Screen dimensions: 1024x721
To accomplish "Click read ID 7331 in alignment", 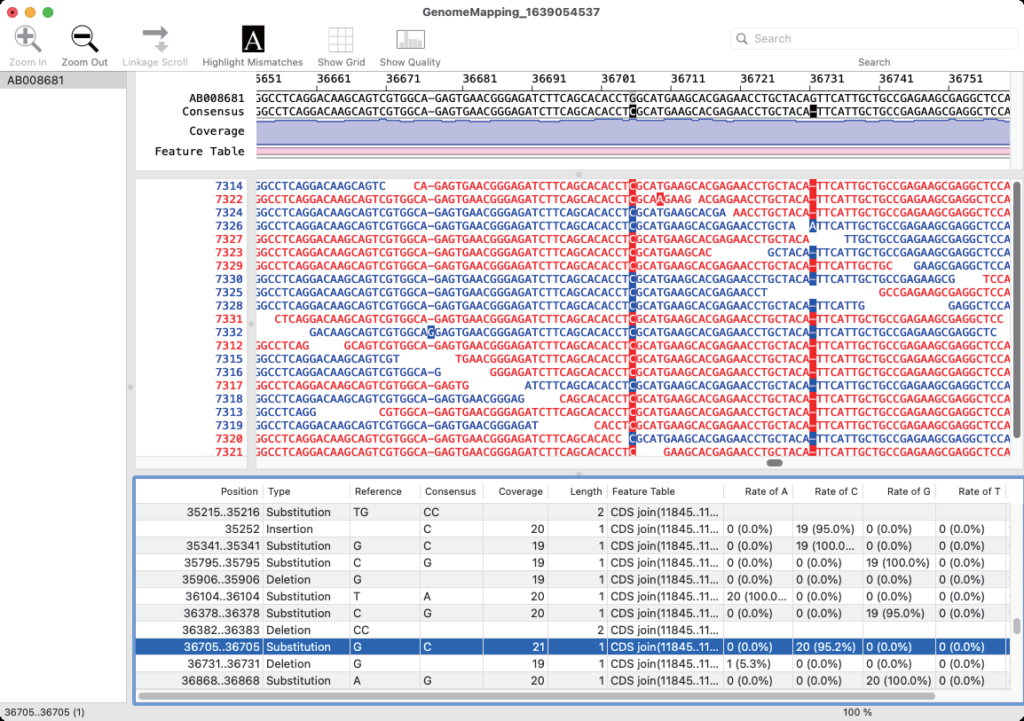I will 229,319.
